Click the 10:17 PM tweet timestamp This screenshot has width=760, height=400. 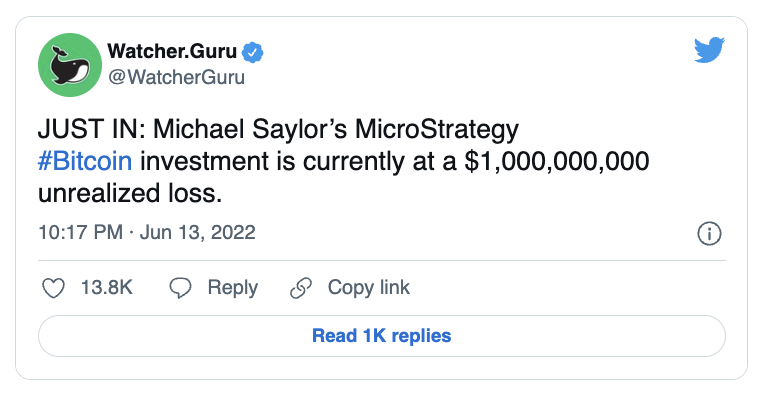(81, 233)
